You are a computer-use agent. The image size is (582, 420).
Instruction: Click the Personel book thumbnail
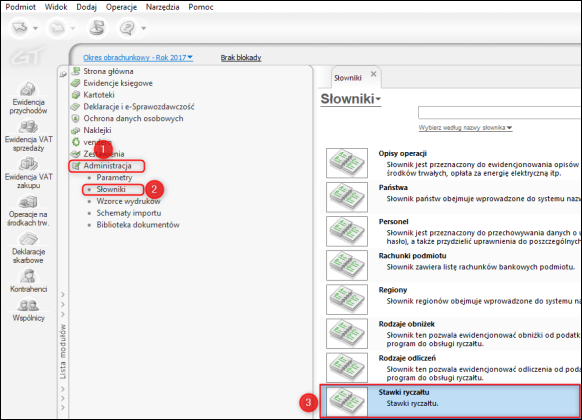[x=347, y=231]
